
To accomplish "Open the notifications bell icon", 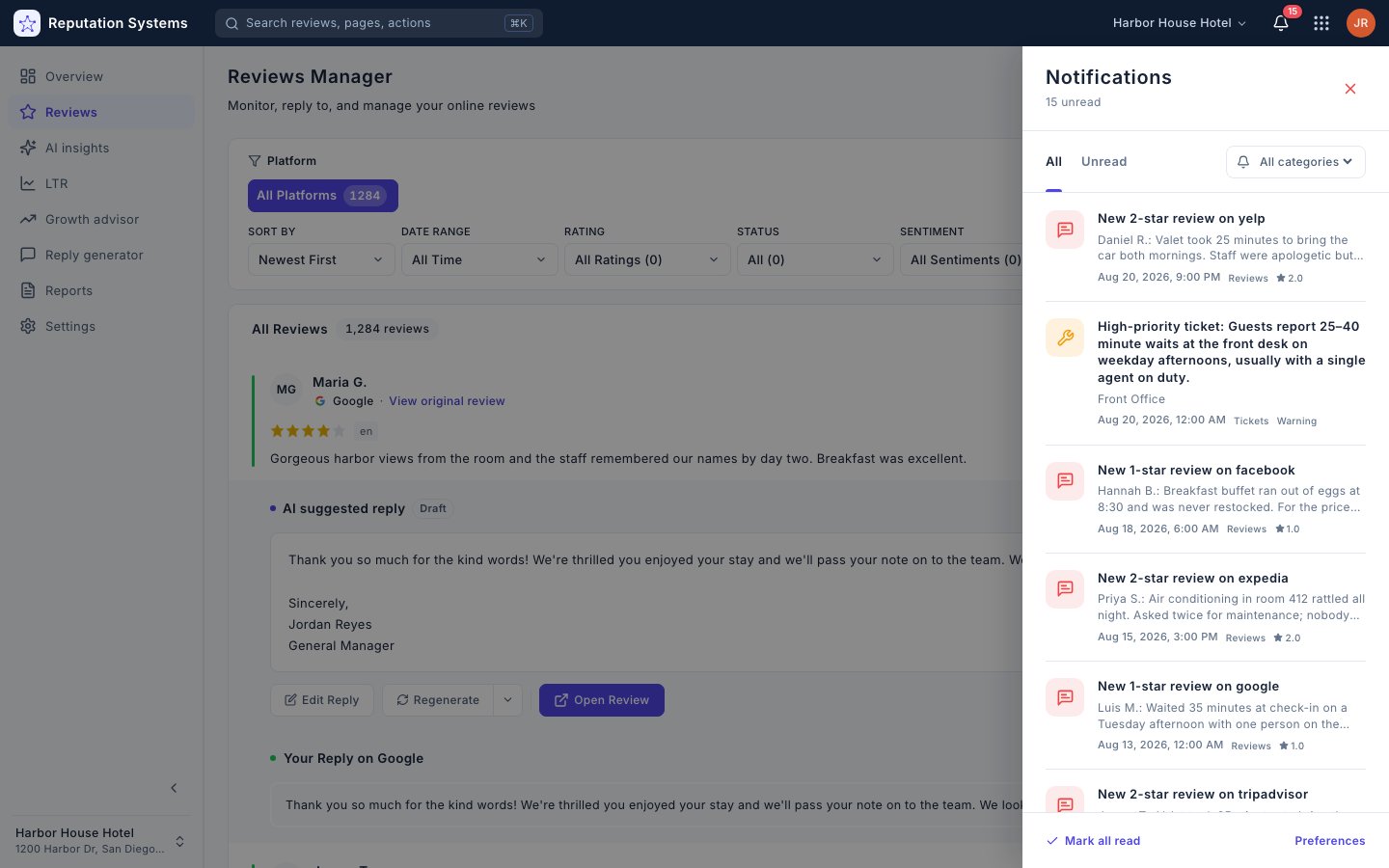I will [x=1281, y=23].
